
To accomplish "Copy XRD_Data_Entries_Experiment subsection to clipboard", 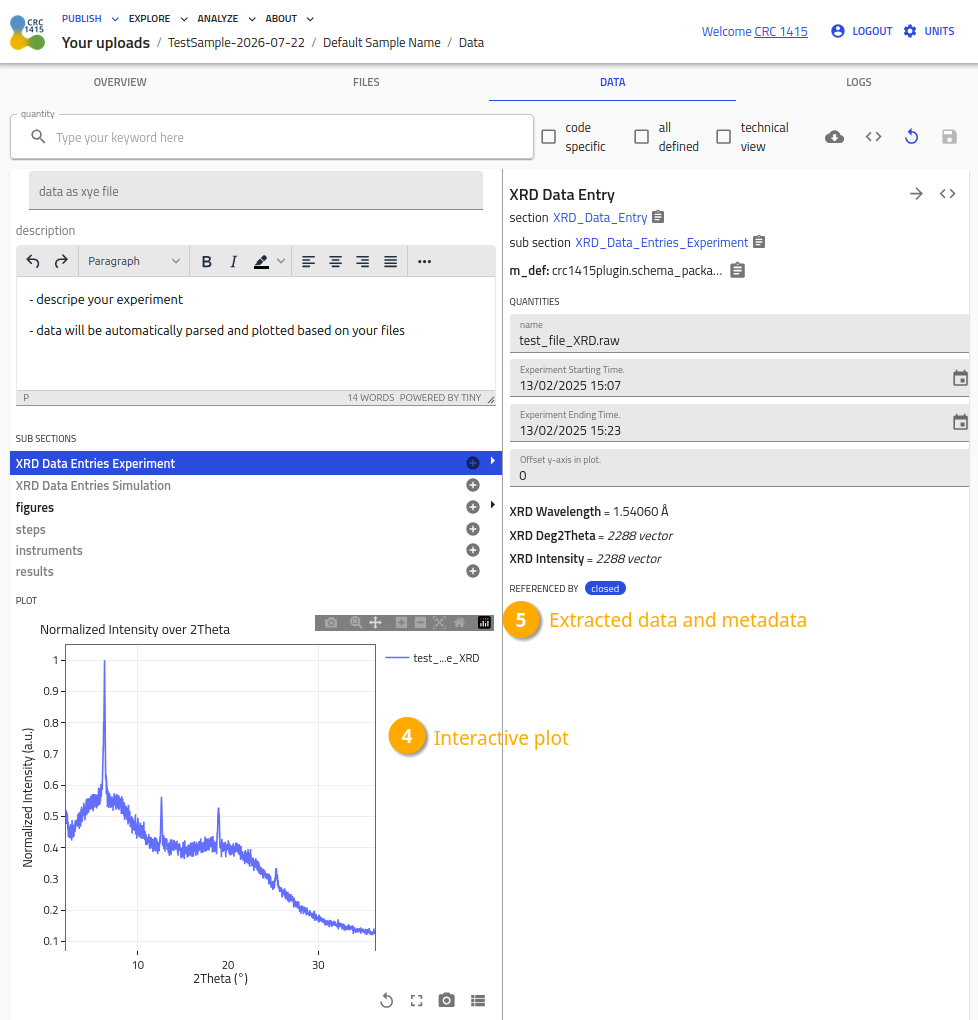I will coord(759,242).
